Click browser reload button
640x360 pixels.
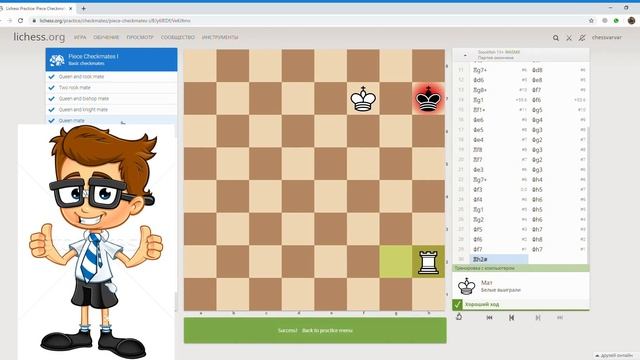(x=20, y=20)
